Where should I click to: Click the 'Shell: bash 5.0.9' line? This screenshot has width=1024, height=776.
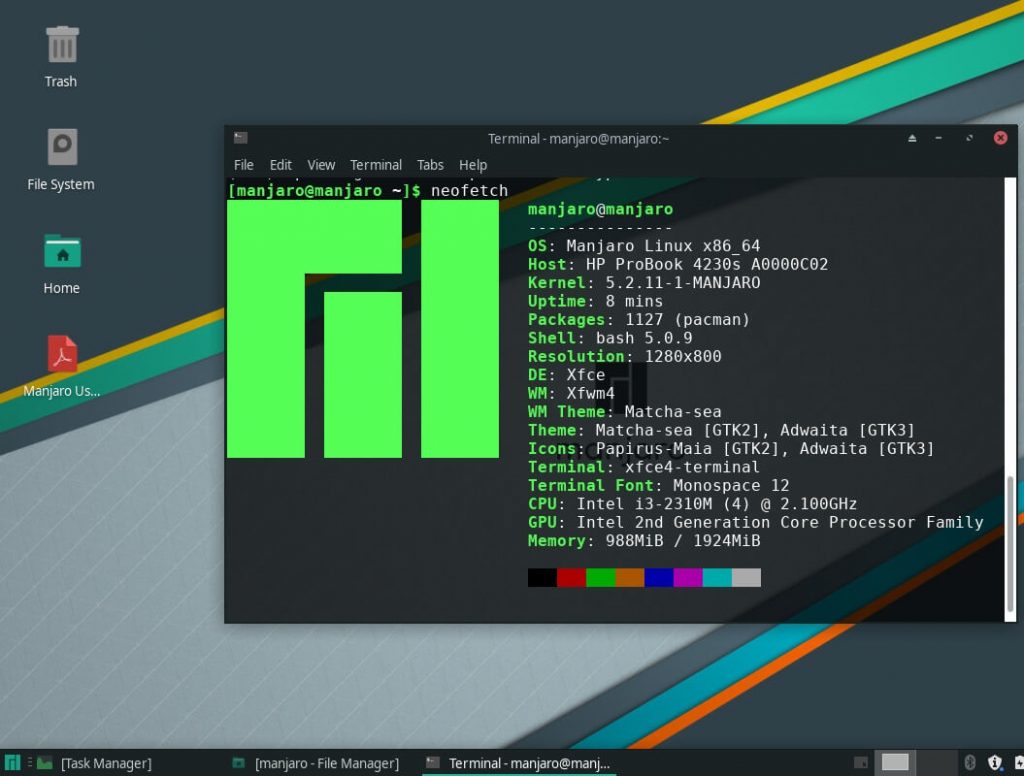pyautogui.click(x=610, y=338)
